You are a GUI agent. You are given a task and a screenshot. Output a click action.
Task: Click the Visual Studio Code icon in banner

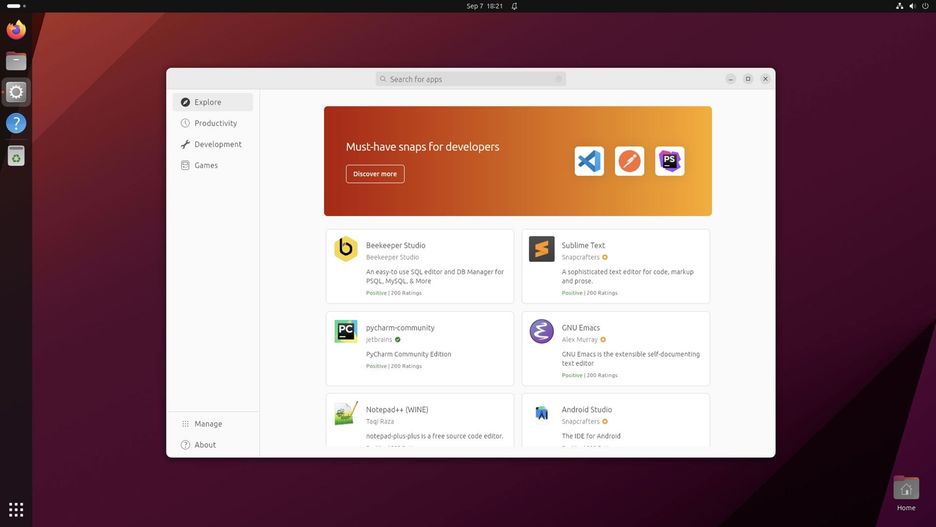(x=589, y=161)
